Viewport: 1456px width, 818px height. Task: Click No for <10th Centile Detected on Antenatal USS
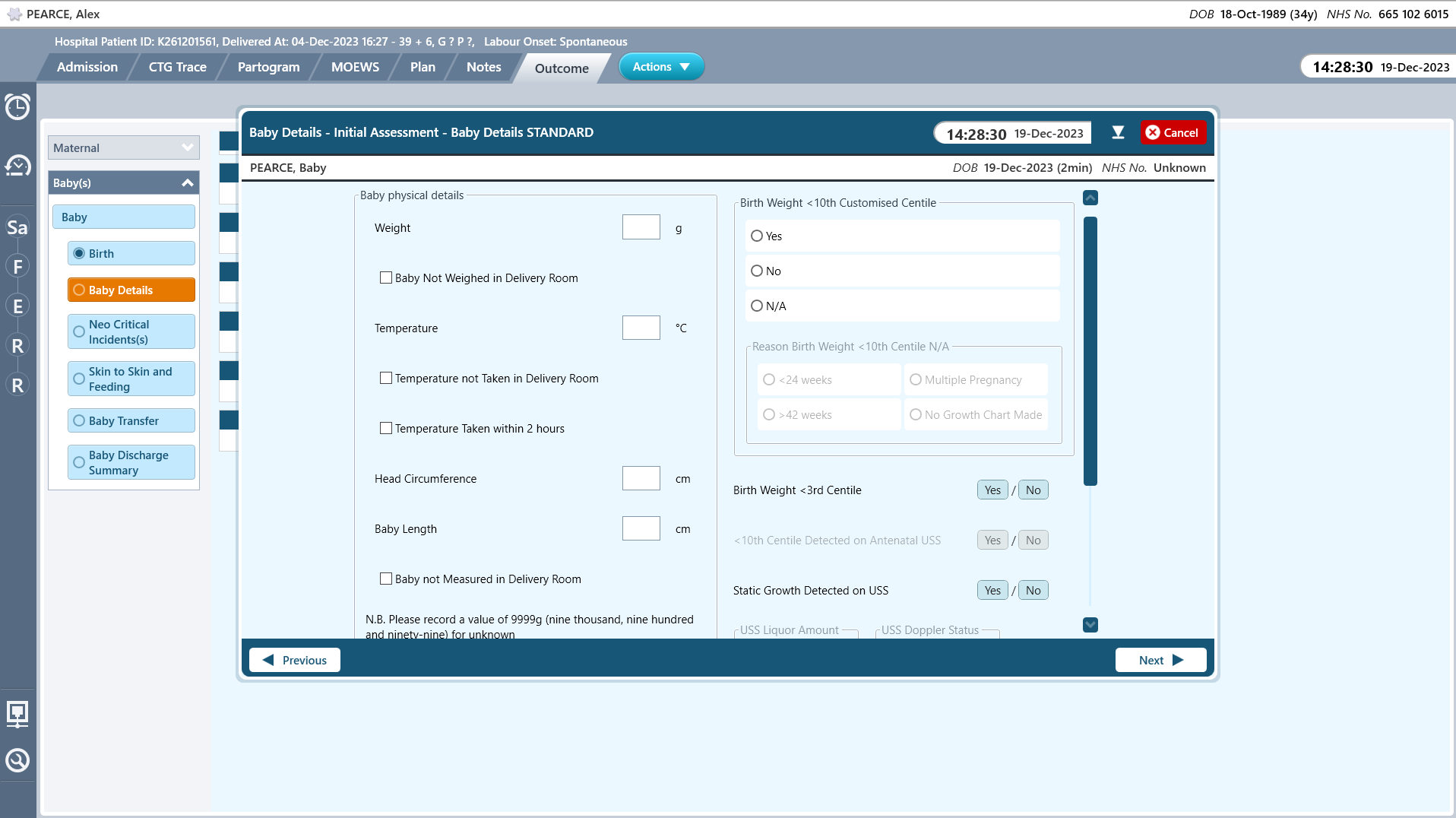point(1033,540)
